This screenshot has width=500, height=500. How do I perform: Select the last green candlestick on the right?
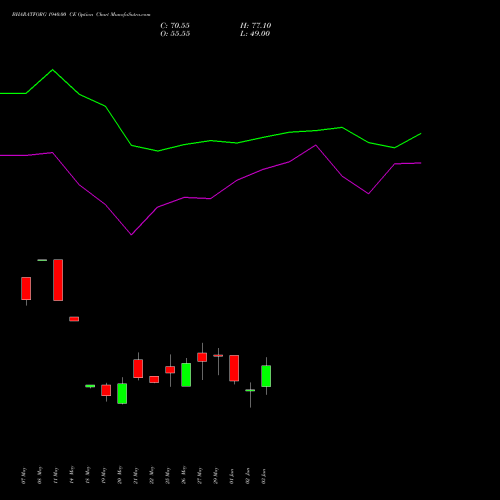pos(266,376)
